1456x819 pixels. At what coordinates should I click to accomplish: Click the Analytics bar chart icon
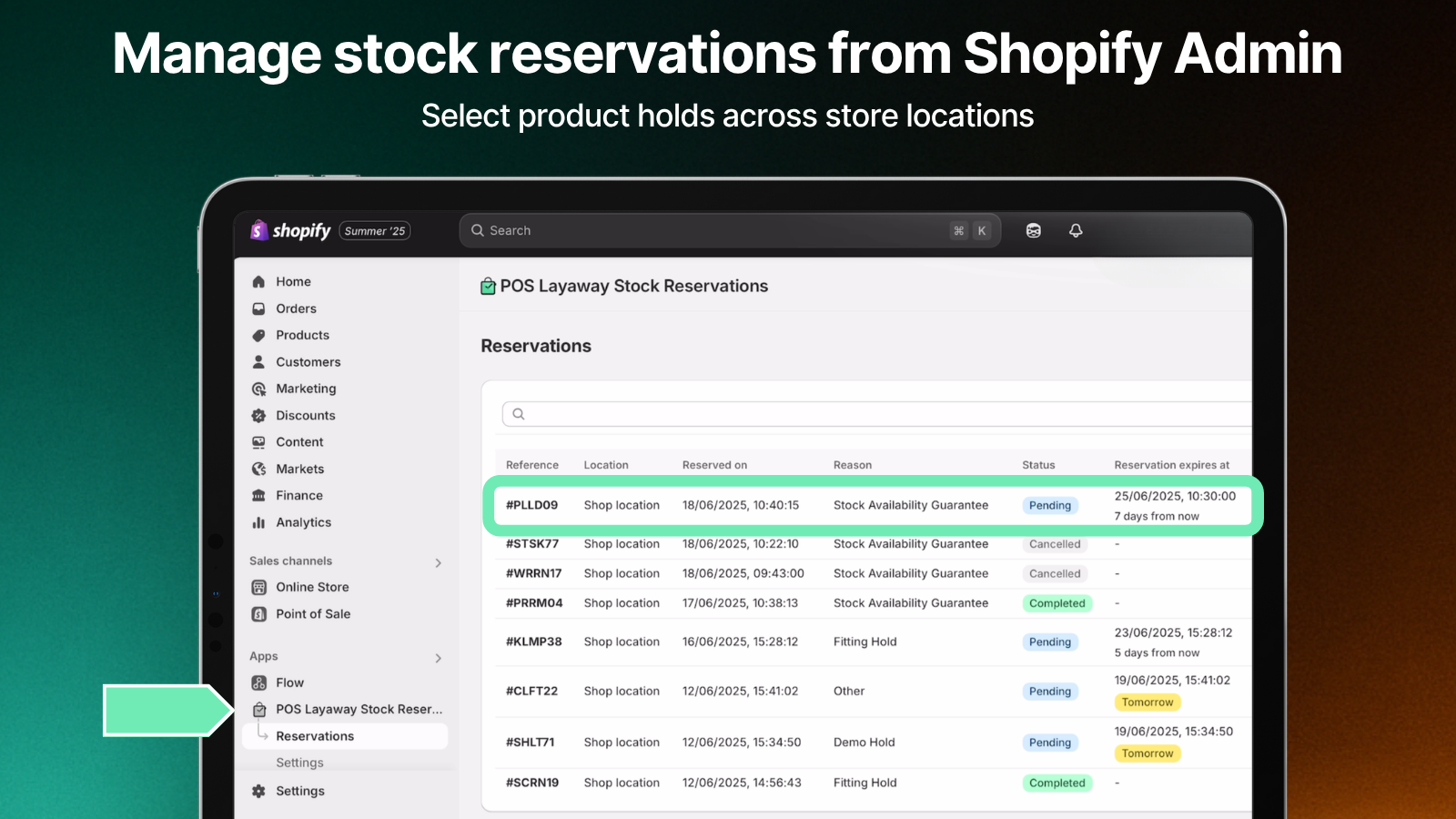(x=258, y=522)
